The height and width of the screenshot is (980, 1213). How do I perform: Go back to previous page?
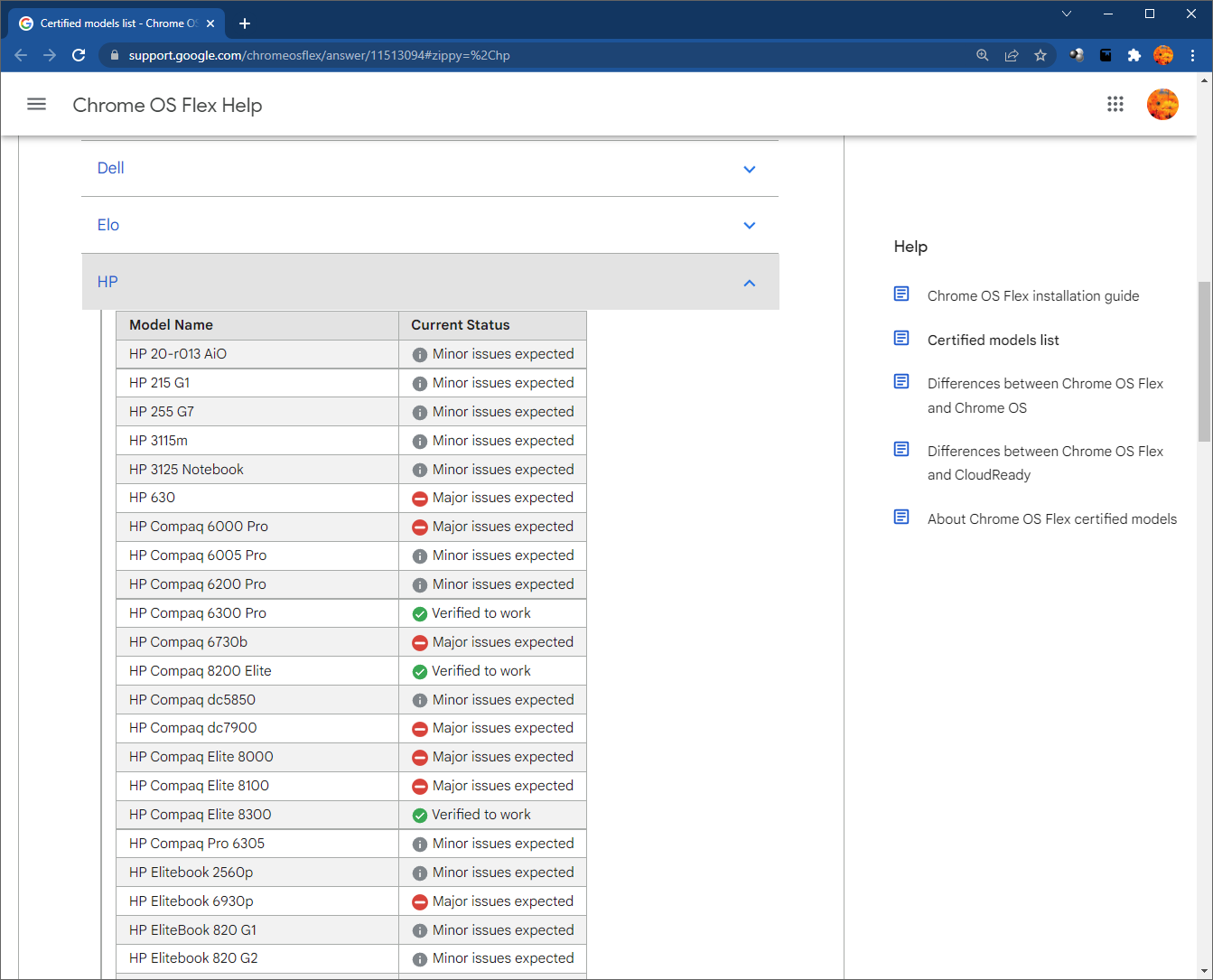point(21,55)
